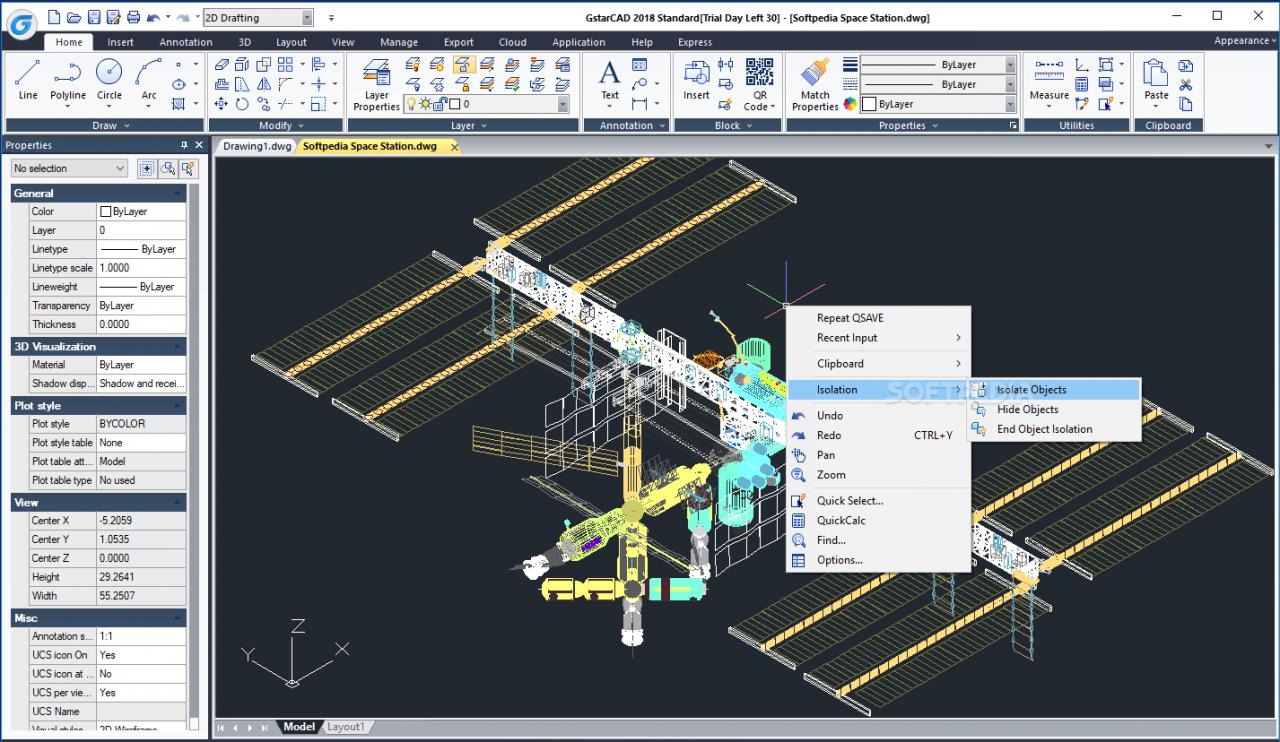Collapse the General section
1280x742 pixels.
(178, 193)
